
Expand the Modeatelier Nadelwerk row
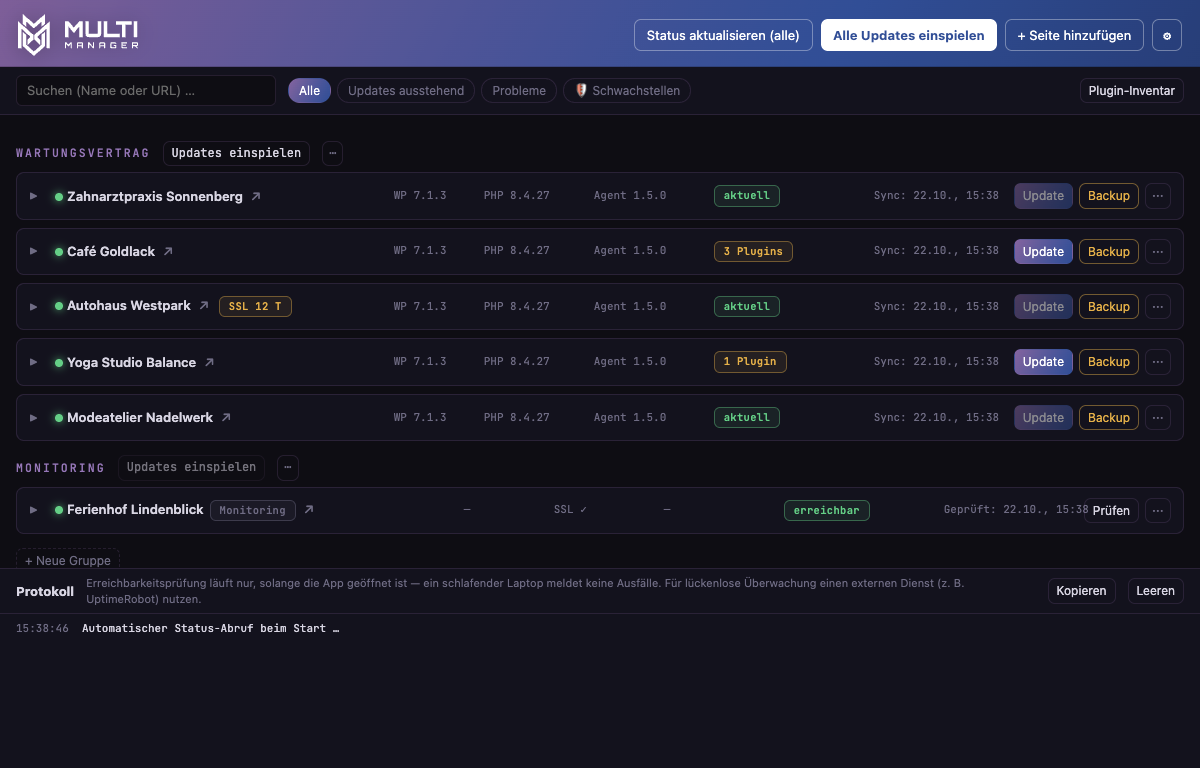click(33, 418)
